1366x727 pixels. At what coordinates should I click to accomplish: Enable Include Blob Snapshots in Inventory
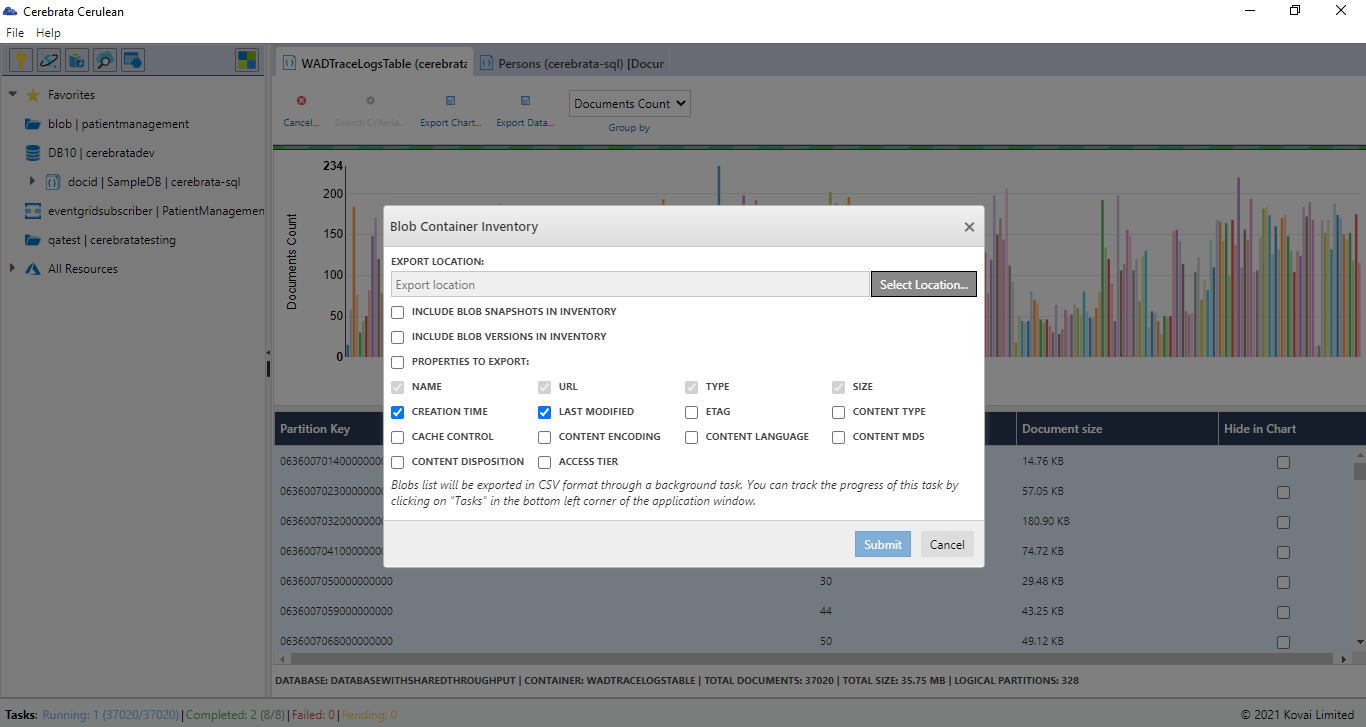point(398,312)
